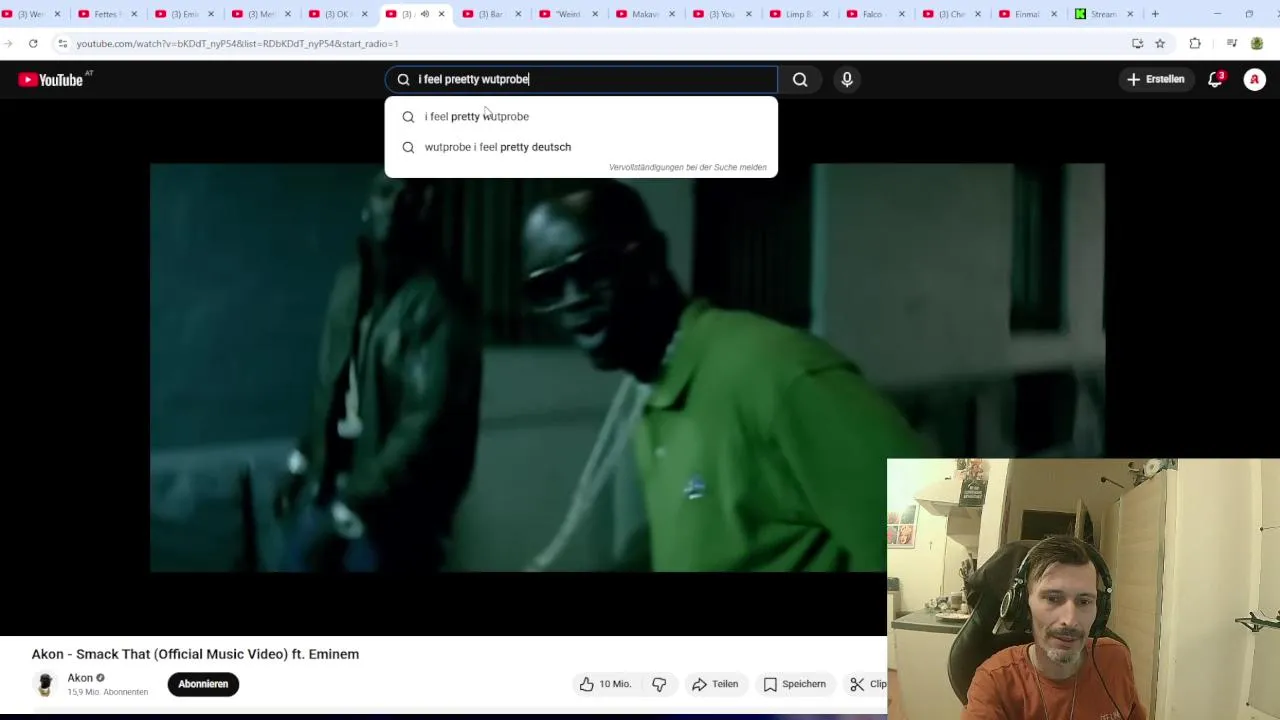Close the currently playing tab

coord(441,14)
